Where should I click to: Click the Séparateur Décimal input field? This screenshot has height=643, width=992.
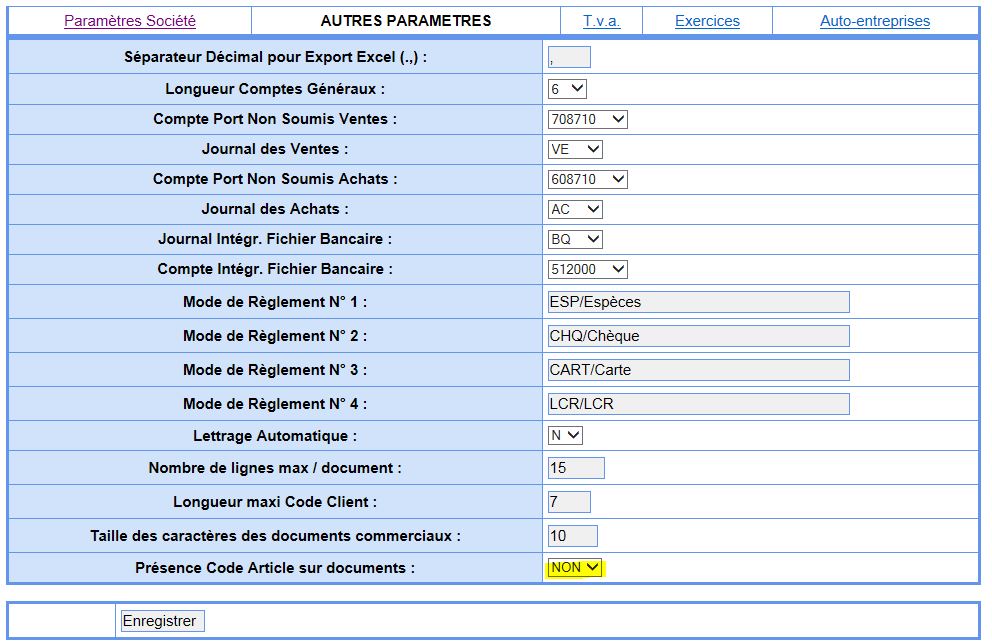click(569, 58)
